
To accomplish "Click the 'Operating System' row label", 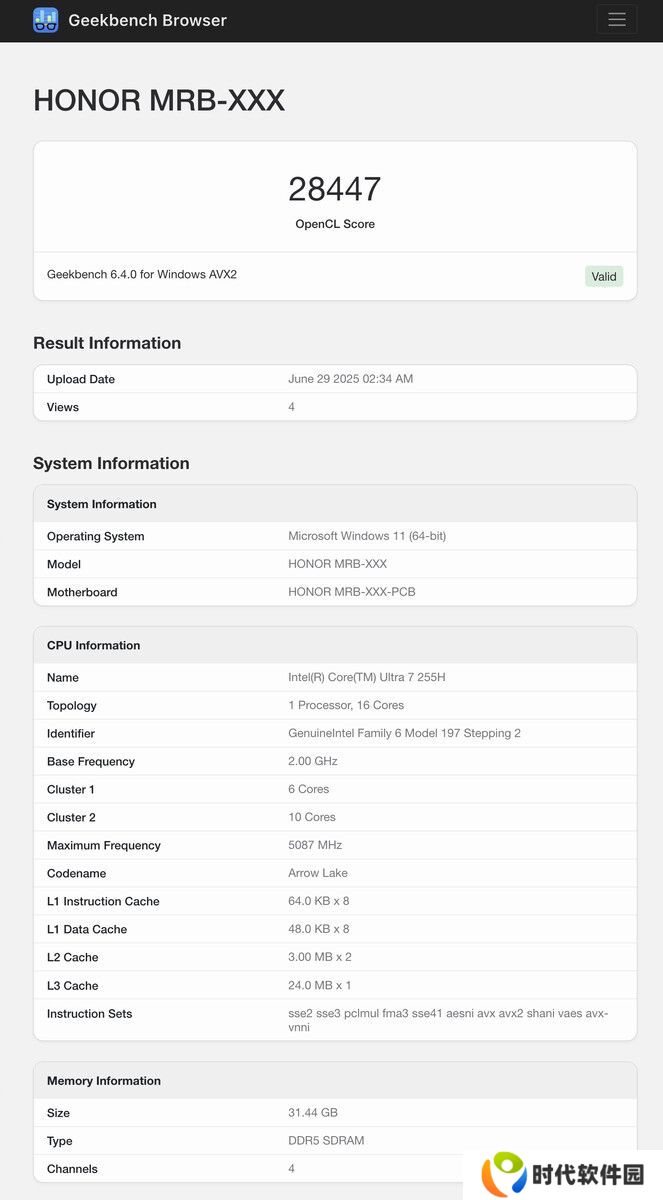I will click(96, 536).
